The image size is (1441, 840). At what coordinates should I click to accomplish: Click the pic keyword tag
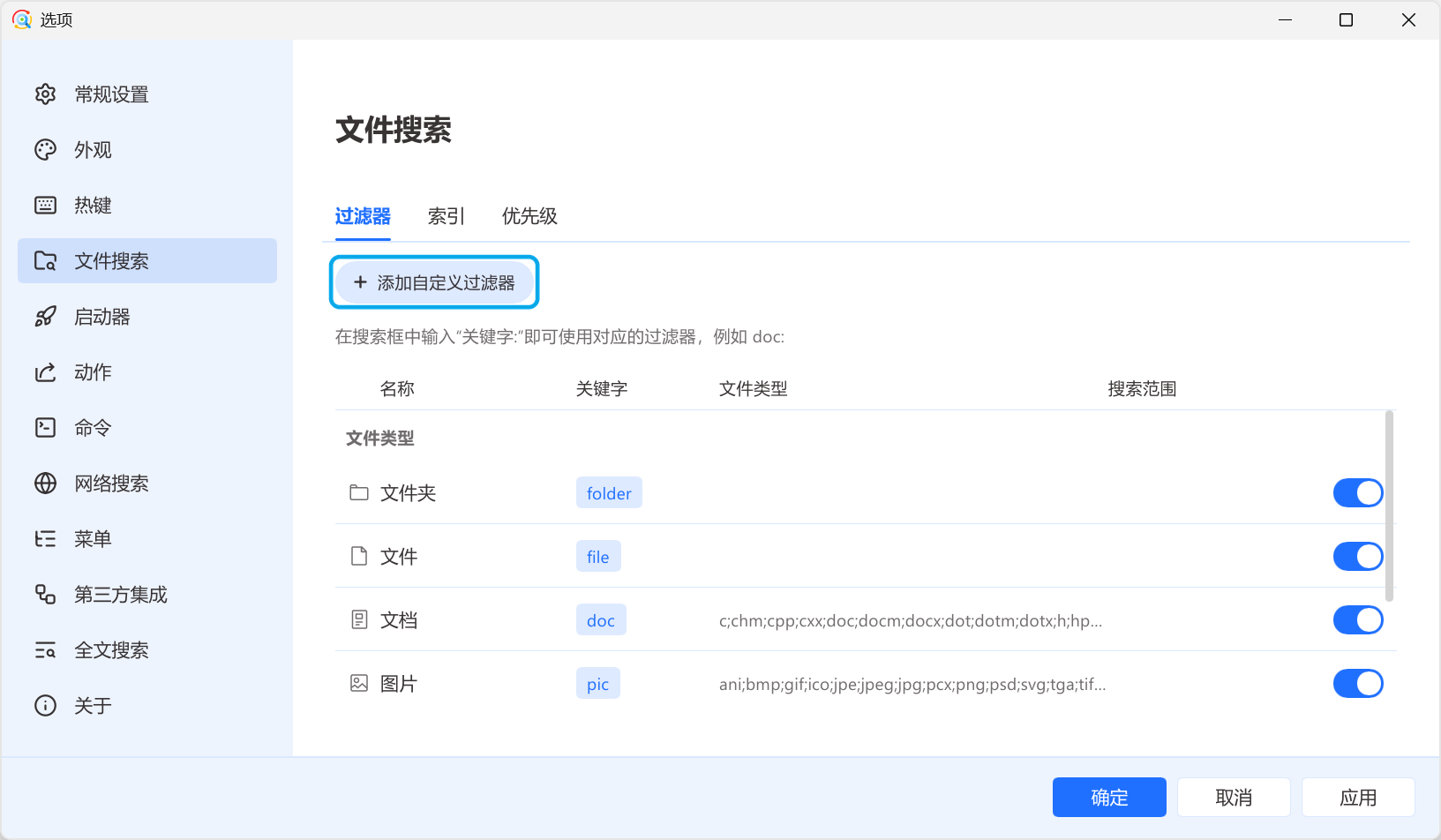(598, 684)
